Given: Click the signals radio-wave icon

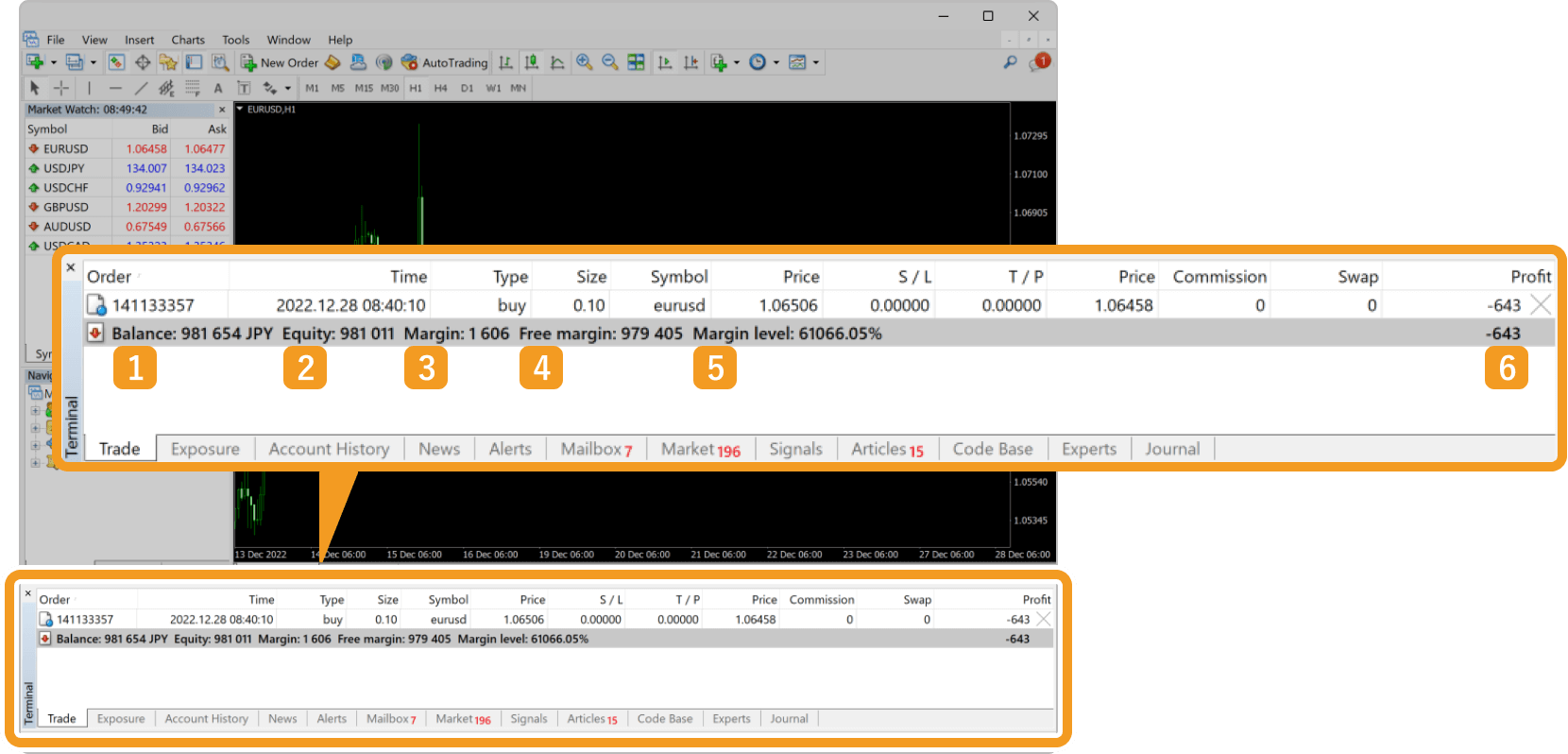Looking at the screenshot, I should point(383,62).
